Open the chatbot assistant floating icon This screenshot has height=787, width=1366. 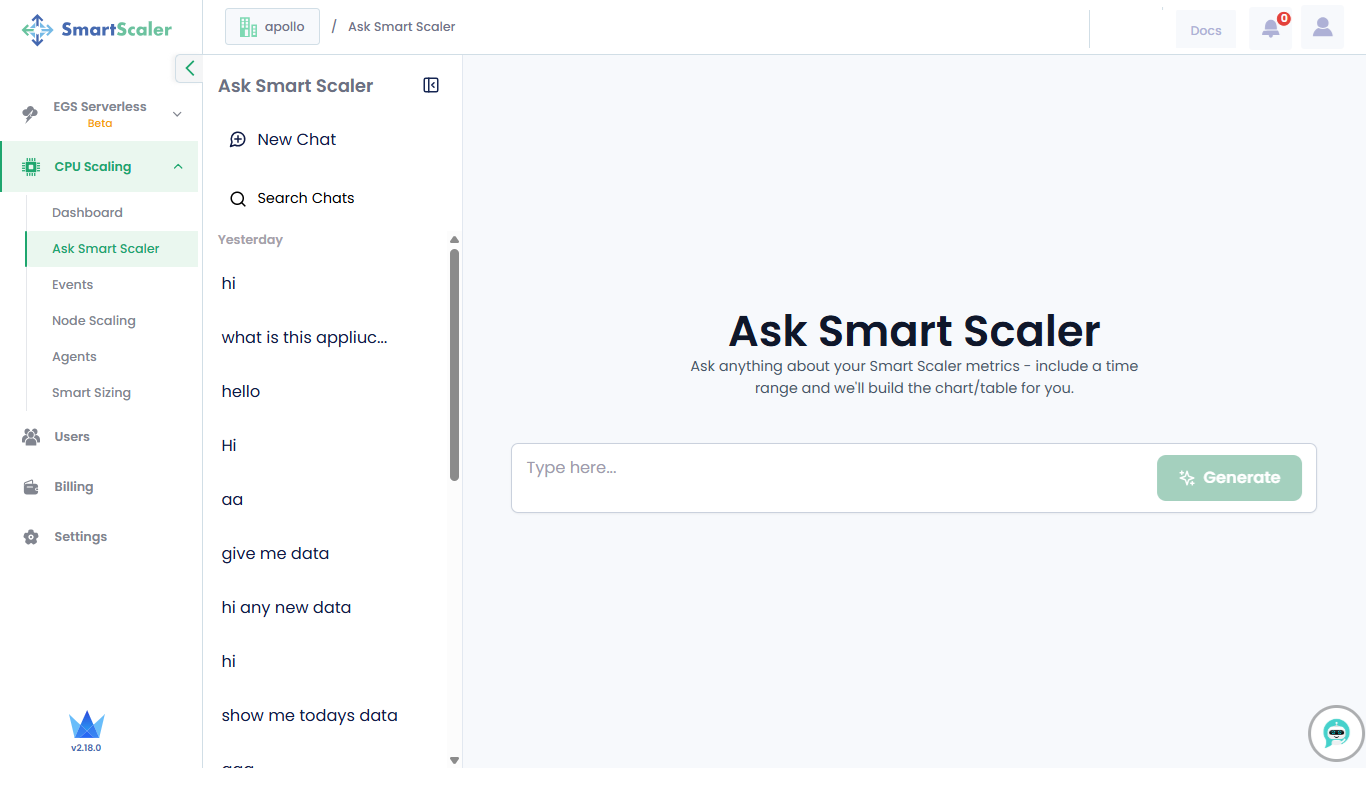[x=1336, y=733]
